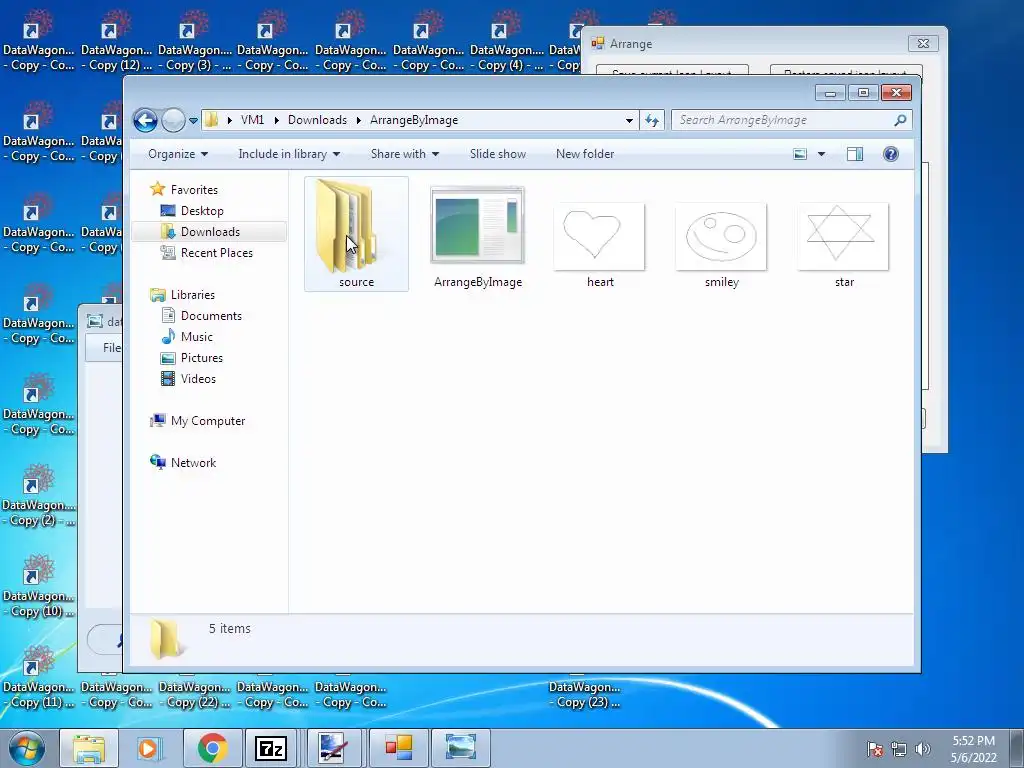Open the Share with menu

click(405, 154)
